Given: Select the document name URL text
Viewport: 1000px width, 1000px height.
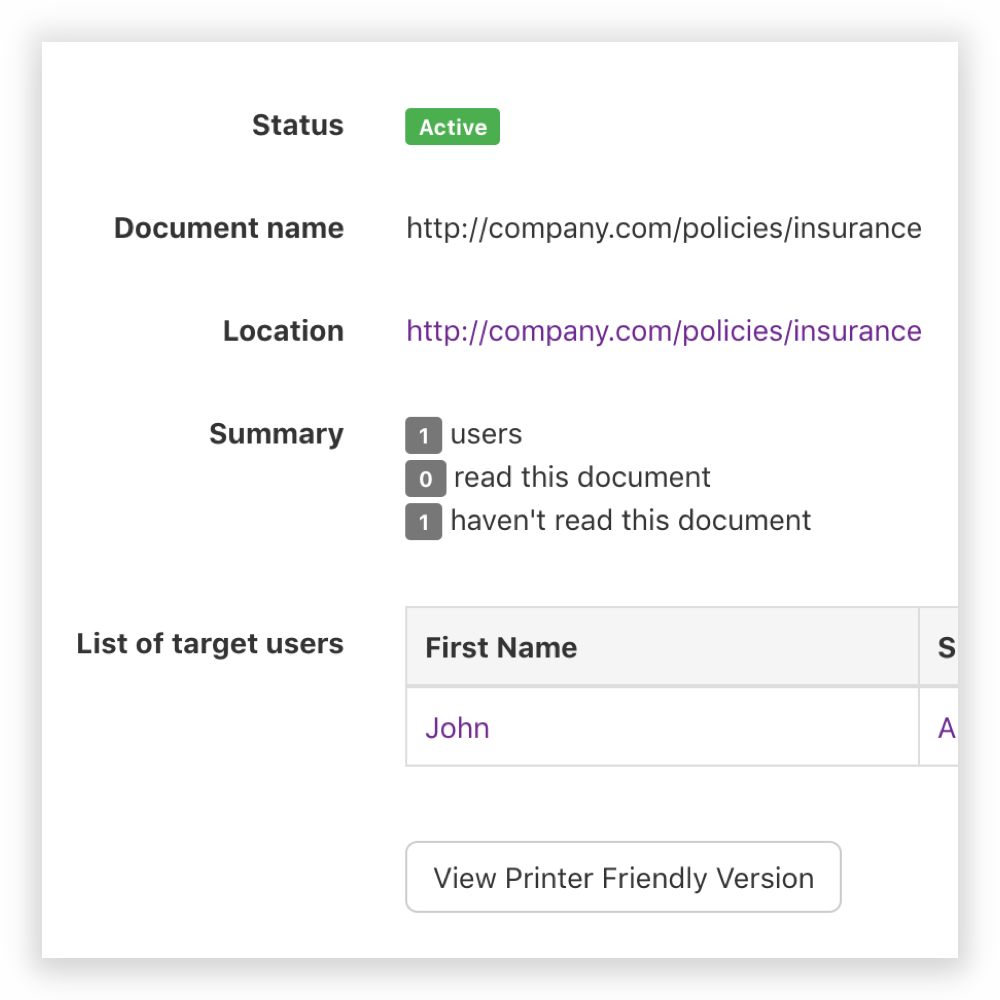Looking at the screenshot, I should [x=663, y=228].
